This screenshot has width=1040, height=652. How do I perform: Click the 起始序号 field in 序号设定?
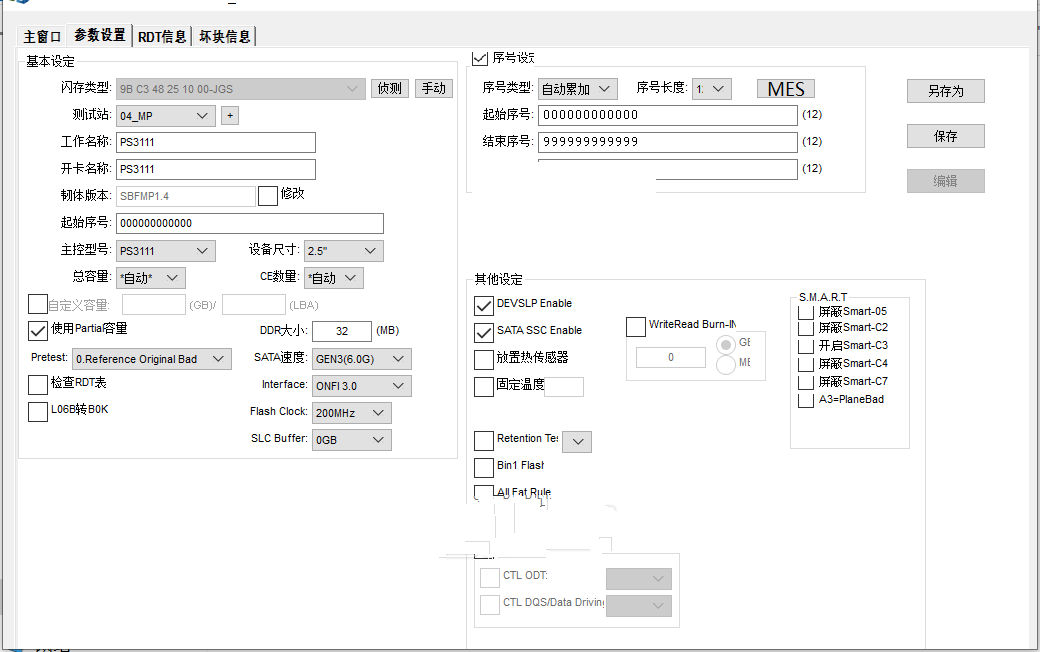[668, 115]
